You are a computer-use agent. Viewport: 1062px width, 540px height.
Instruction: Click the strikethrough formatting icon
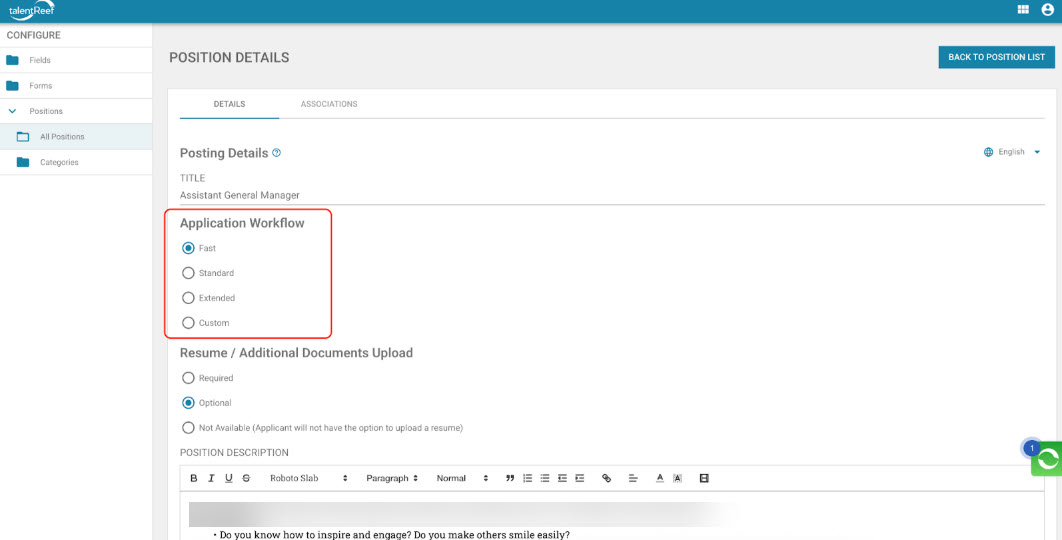[x=246, y=478]
